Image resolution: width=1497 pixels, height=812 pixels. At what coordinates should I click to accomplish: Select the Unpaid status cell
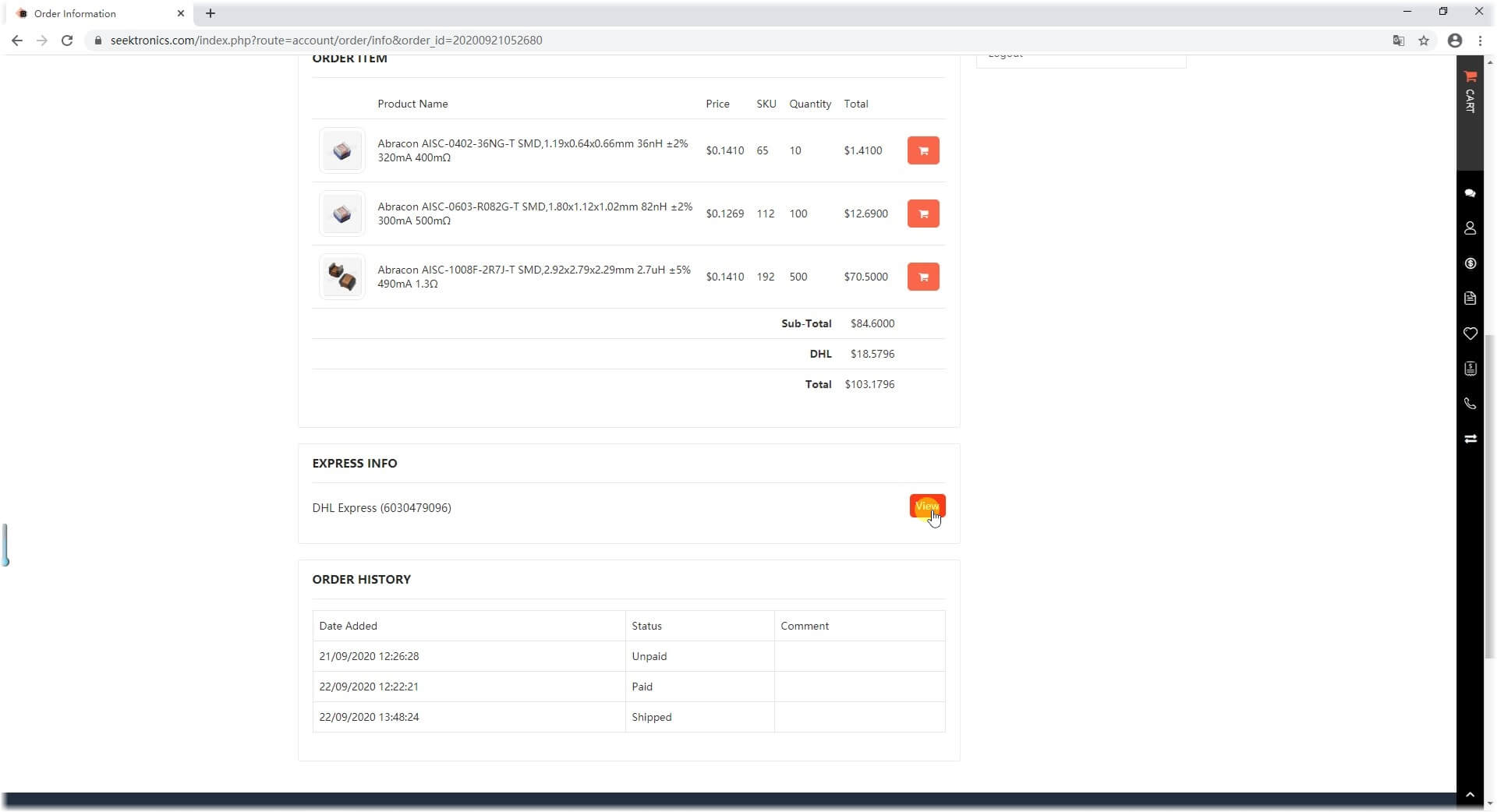(x=699, y=656)
